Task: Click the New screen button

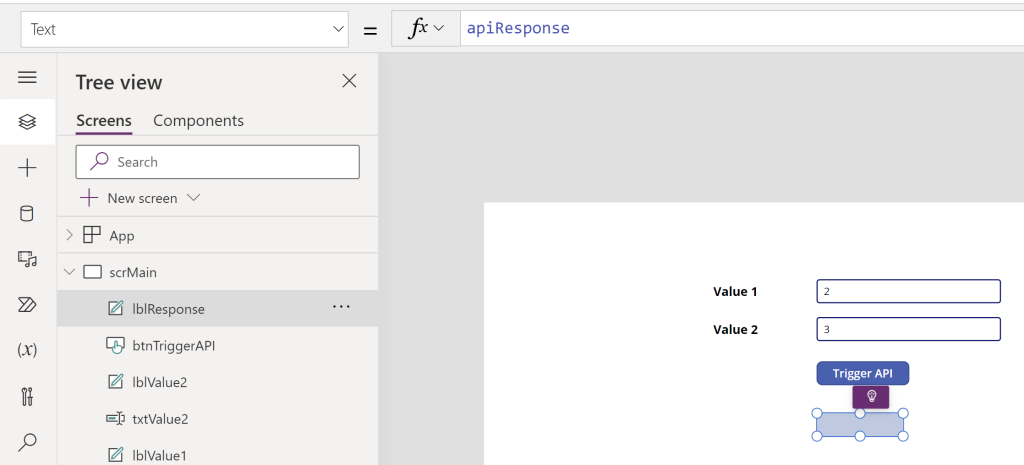Action: (x=141, y=198)
